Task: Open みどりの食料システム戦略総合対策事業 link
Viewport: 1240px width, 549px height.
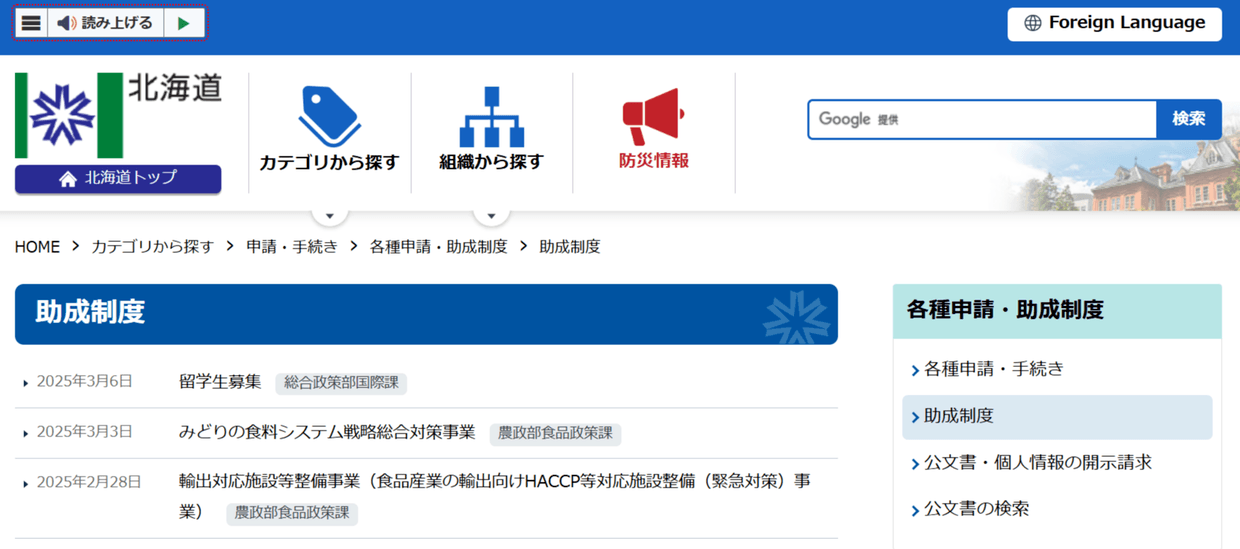Action: pos(327,432)
